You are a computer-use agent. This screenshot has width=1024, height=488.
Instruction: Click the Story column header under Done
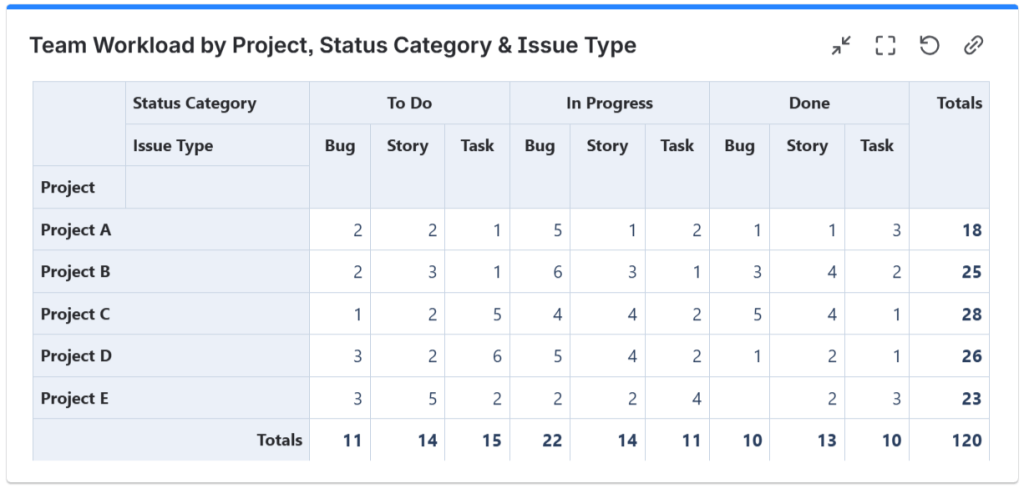click(x=806, y=146)
